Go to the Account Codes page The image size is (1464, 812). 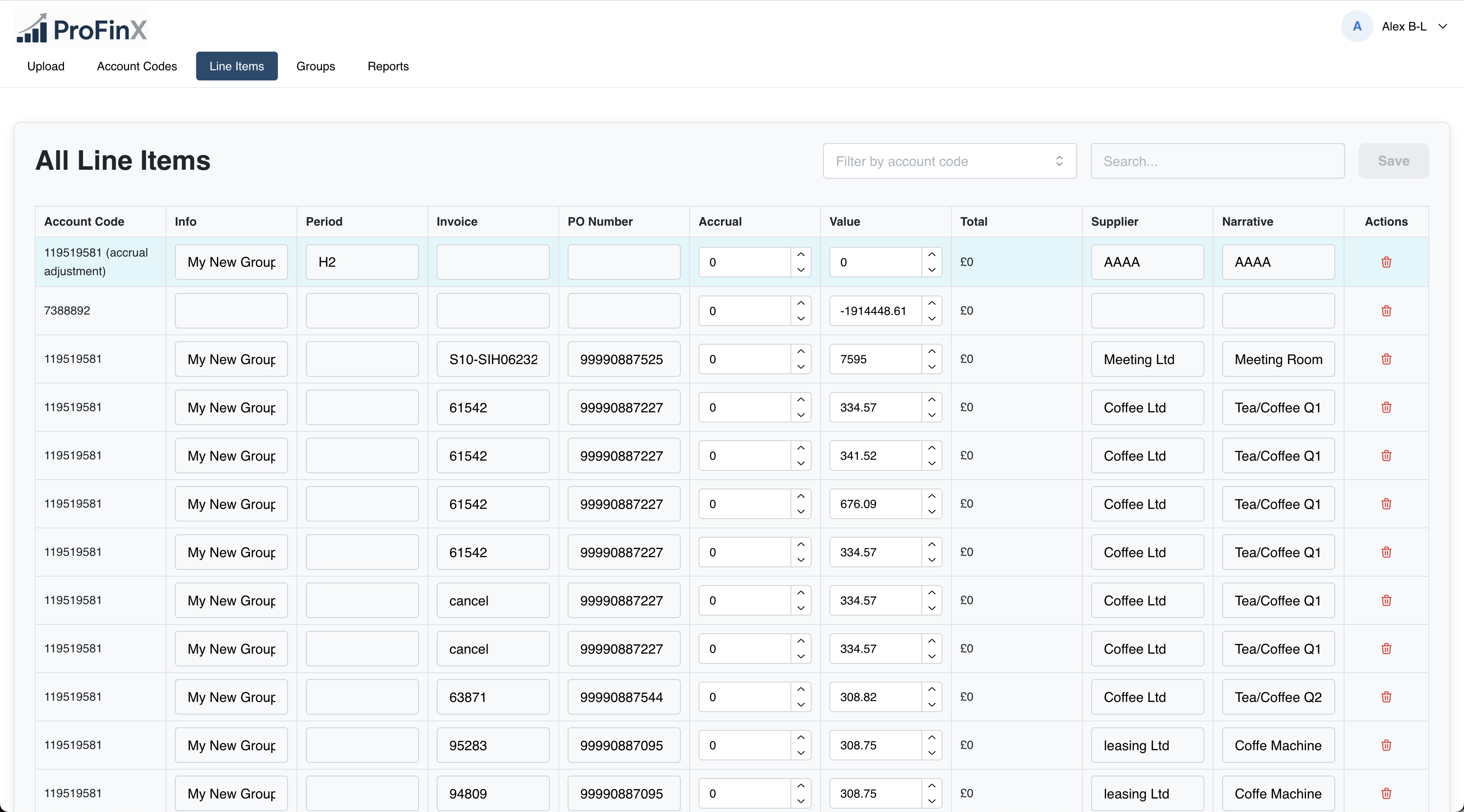click(136, 66)
